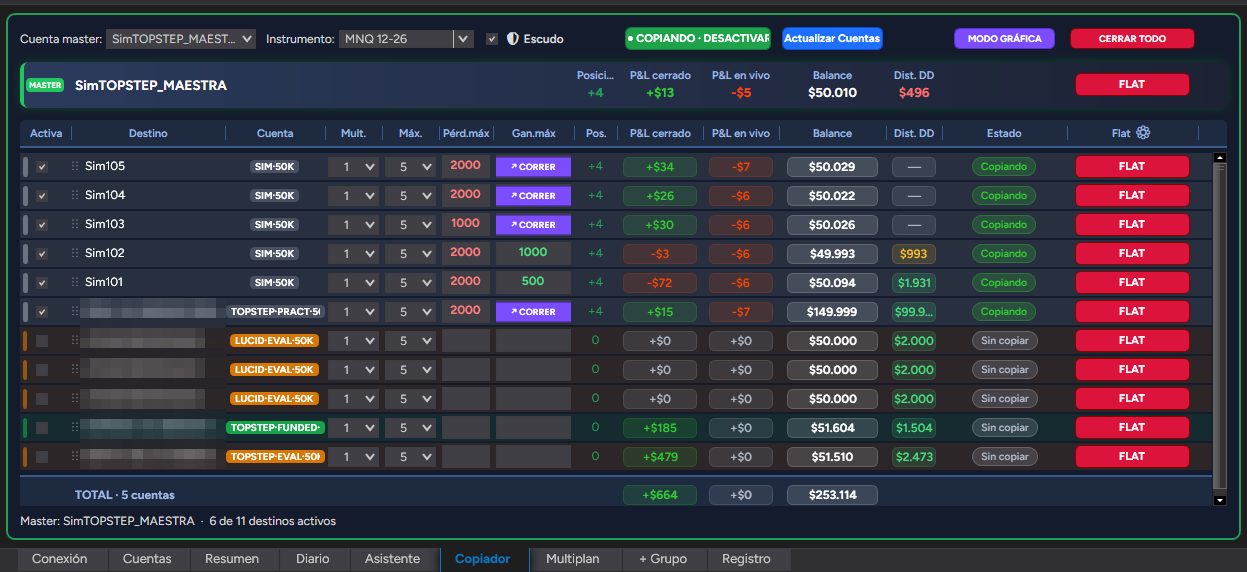Open the + Grupo tab
1247x572 pixels.
[663, 559]
